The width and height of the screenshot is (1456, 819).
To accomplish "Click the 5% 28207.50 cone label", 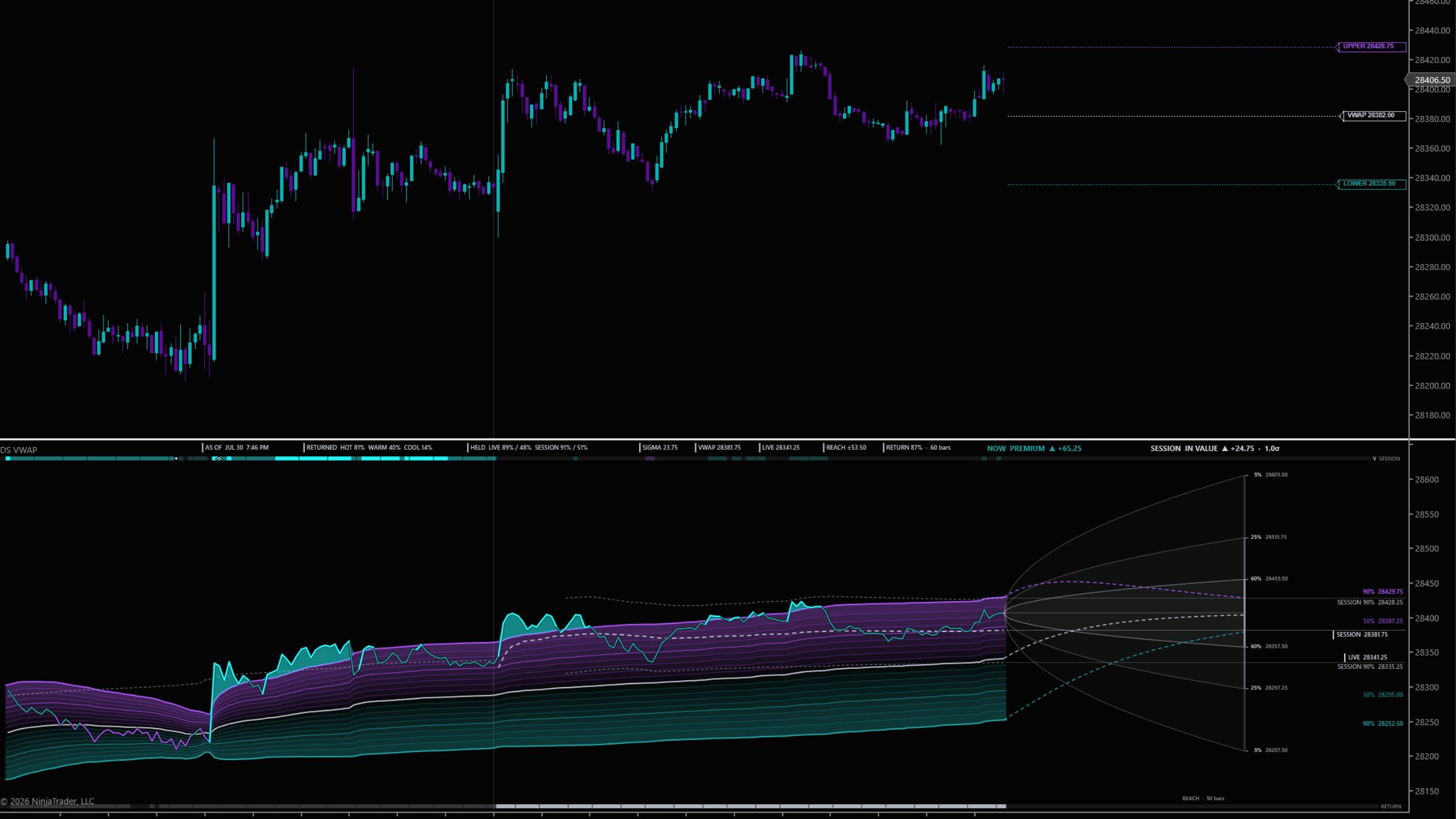I will (x=1271, y=750).
